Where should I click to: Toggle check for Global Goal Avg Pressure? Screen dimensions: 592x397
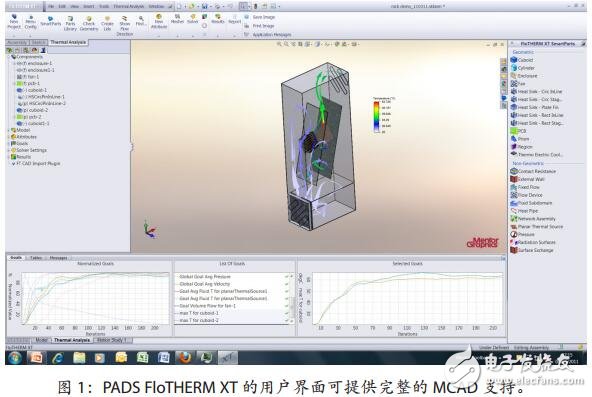pos(287,277)
